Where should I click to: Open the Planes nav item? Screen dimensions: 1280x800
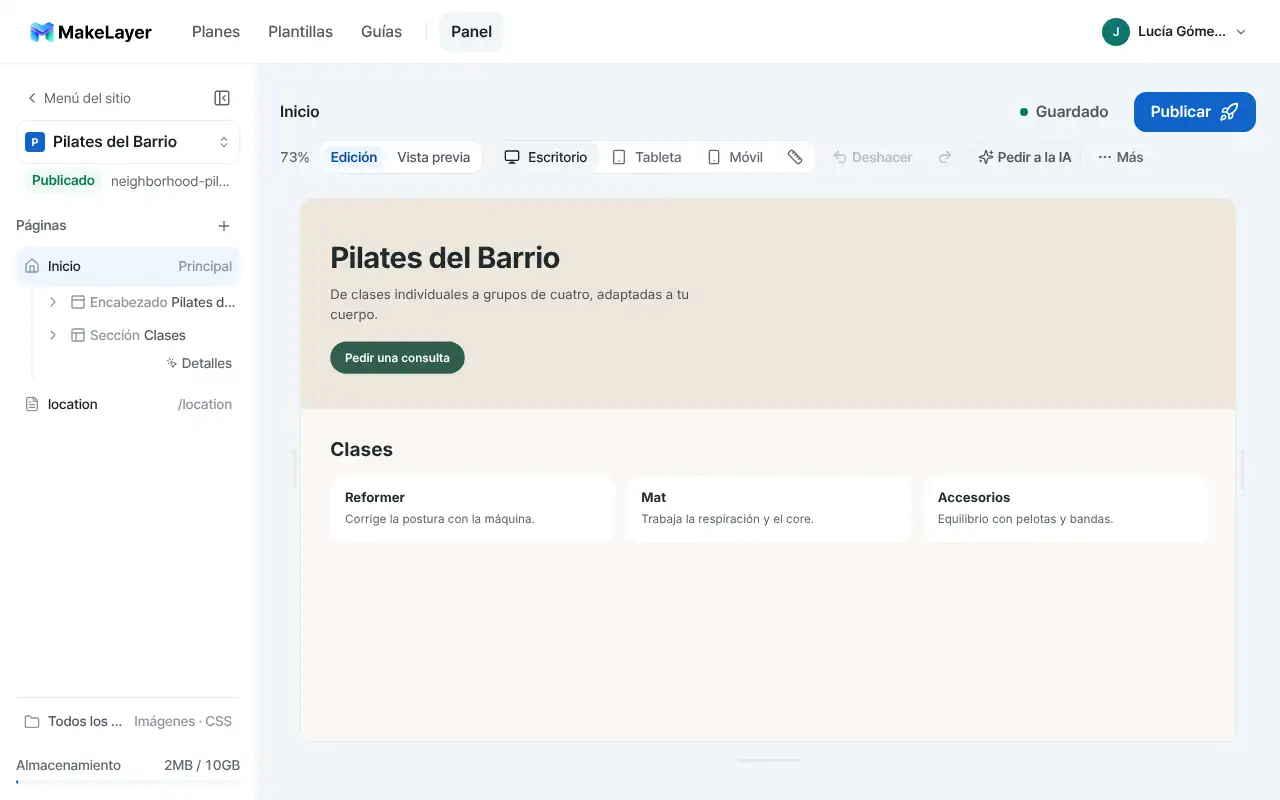(216, 32)
